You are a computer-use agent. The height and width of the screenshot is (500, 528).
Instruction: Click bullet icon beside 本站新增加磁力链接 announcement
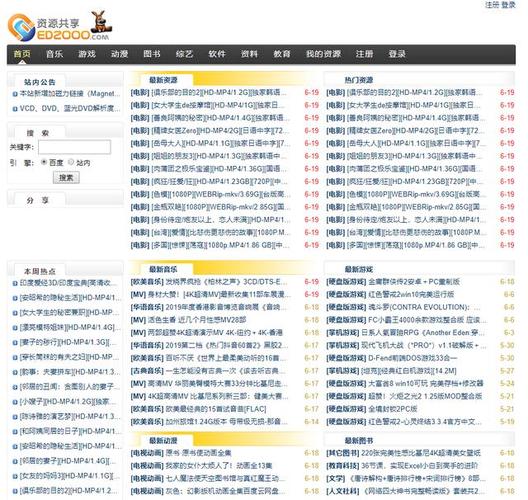(x=15, y=94)
